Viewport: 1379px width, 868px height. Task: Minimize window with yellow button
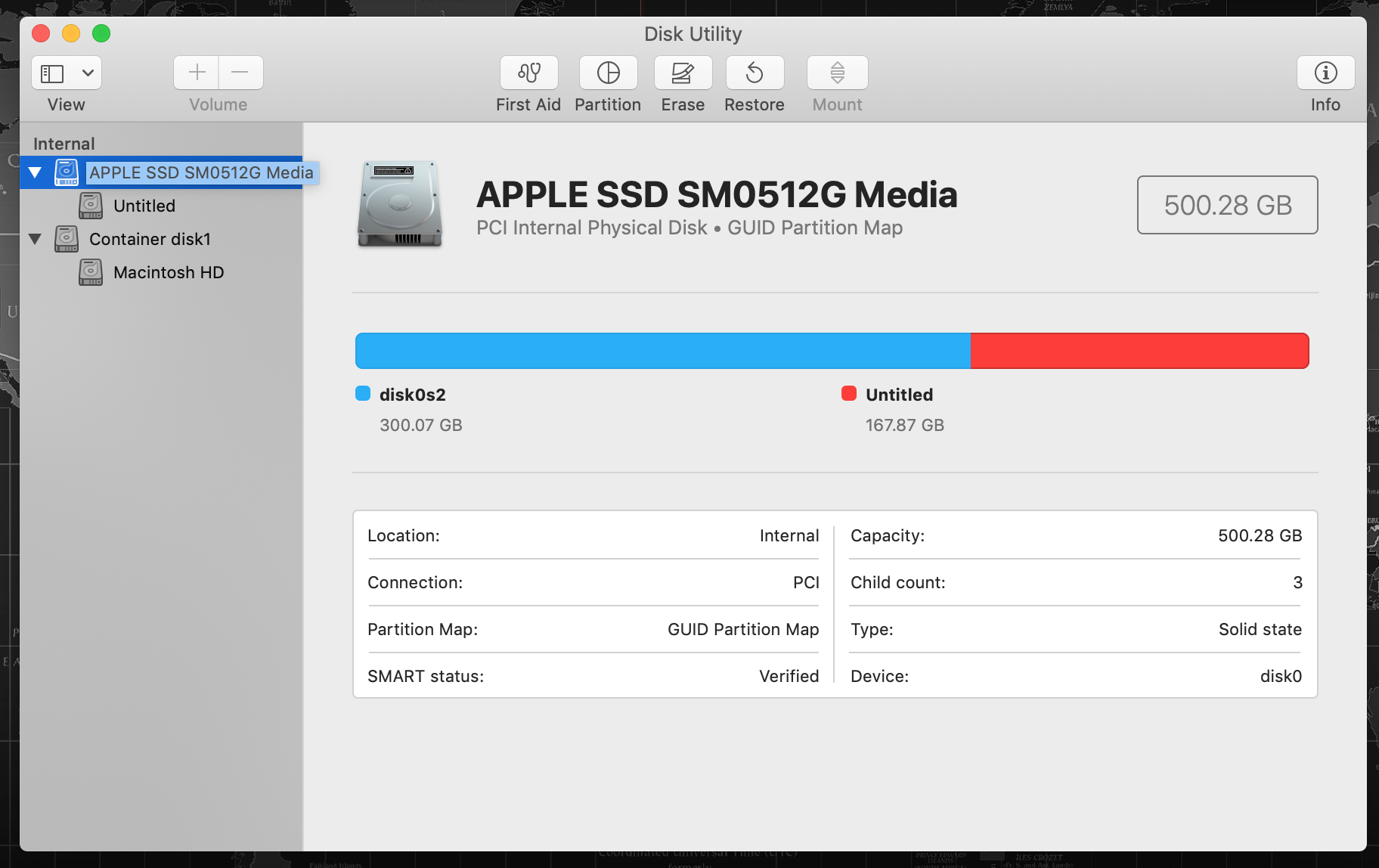click(x=71, y=33)
